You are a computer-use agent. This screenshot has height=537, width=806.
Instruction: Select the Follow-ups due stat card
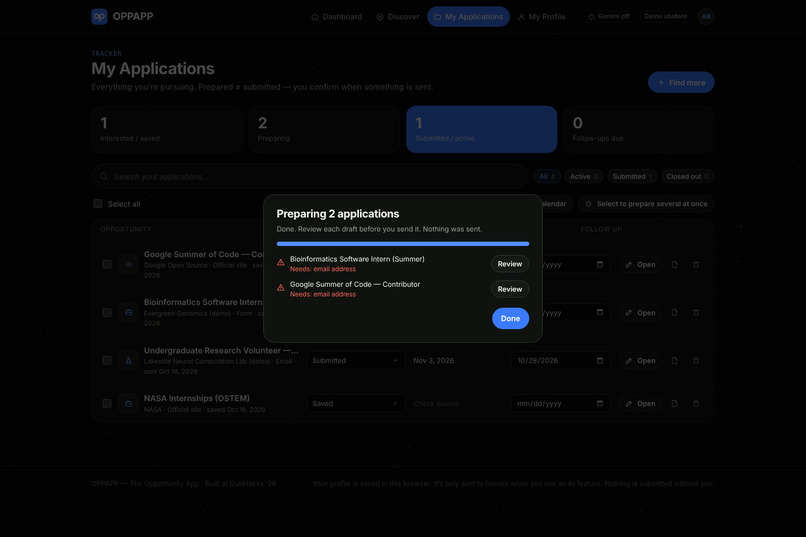click(x=639, y=129)
